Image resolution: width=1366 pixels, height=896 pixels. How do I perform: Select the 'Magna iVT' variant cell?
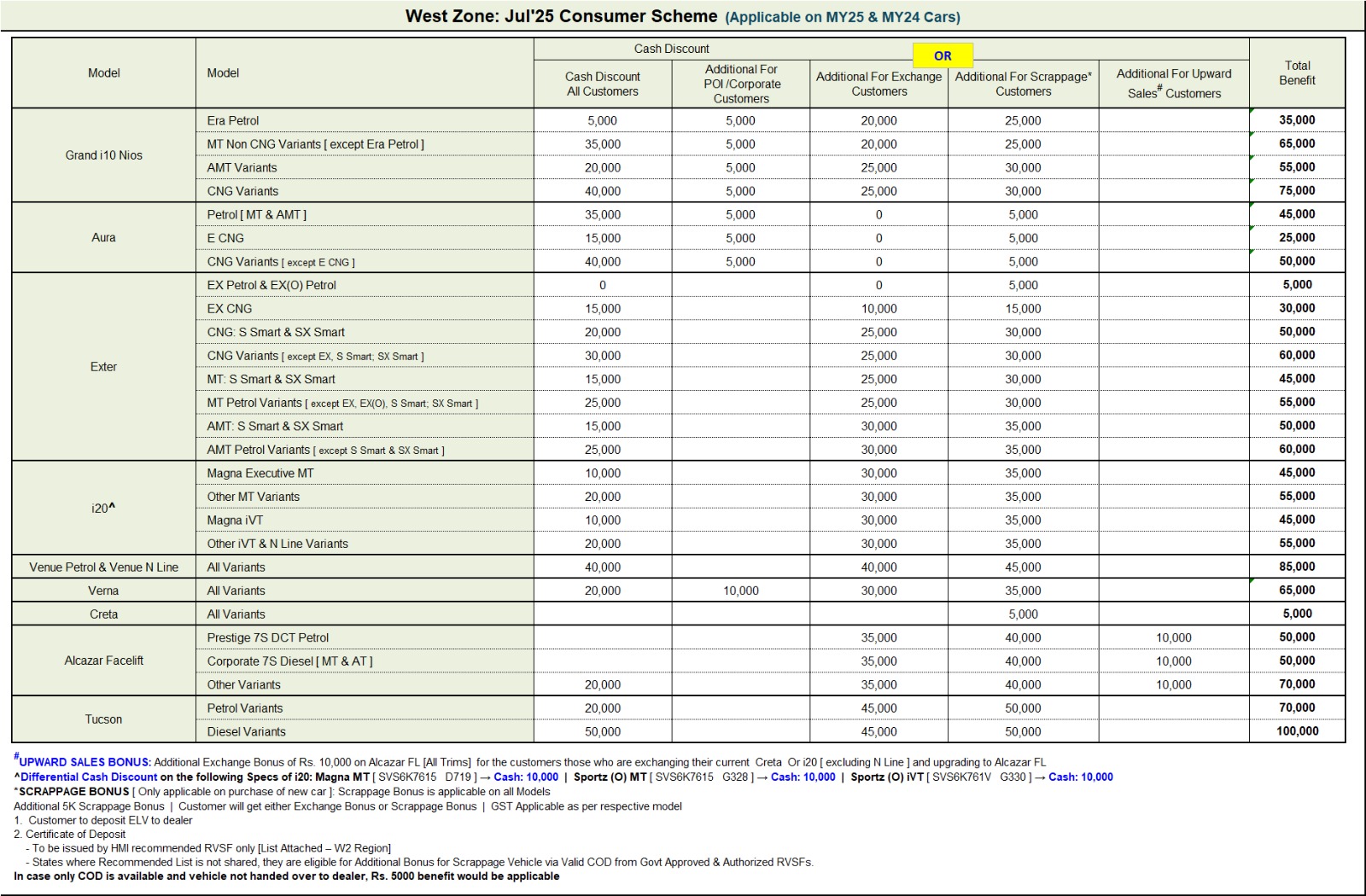pos(365,520)
